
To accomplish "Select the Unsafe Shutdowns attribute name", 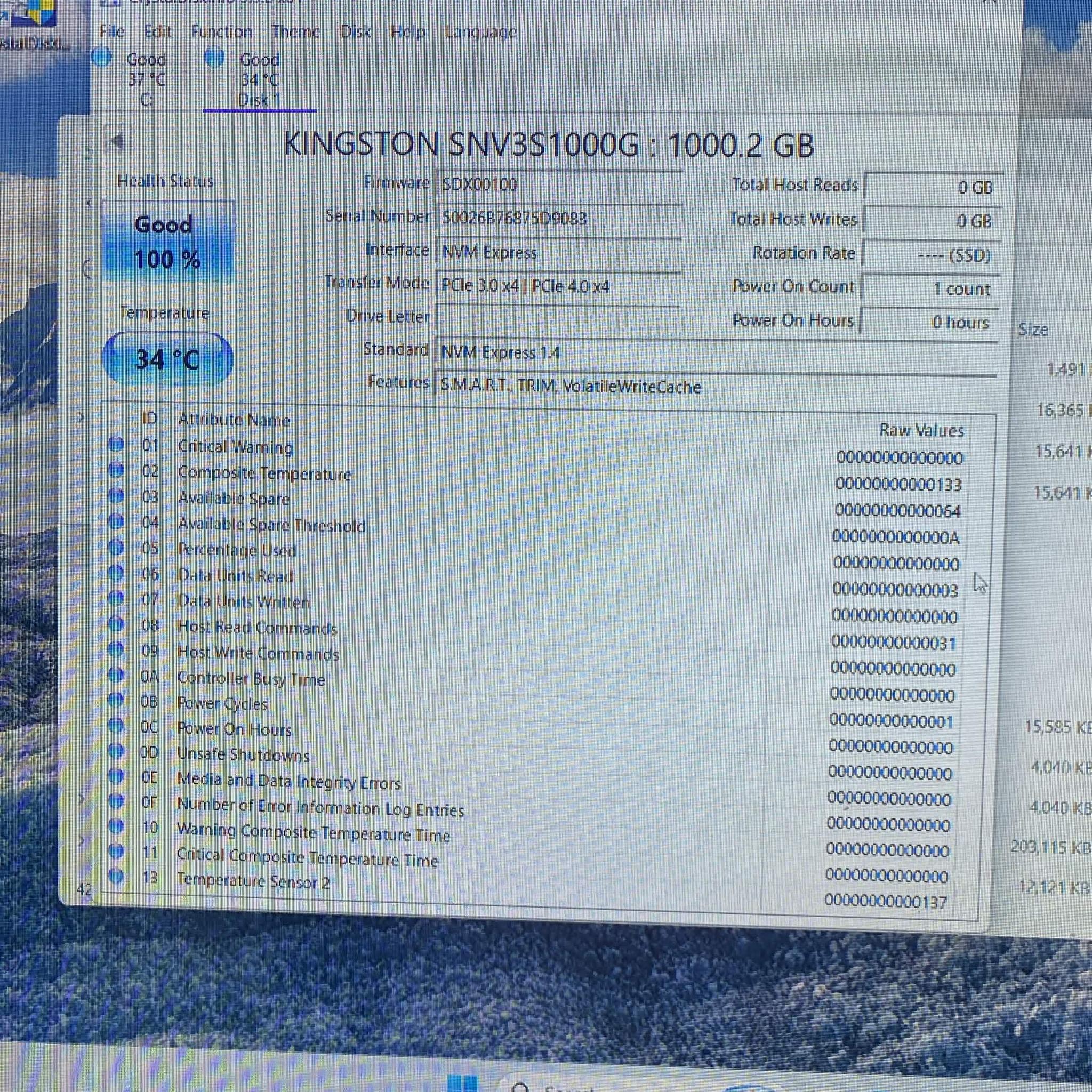I will [243, 755].
